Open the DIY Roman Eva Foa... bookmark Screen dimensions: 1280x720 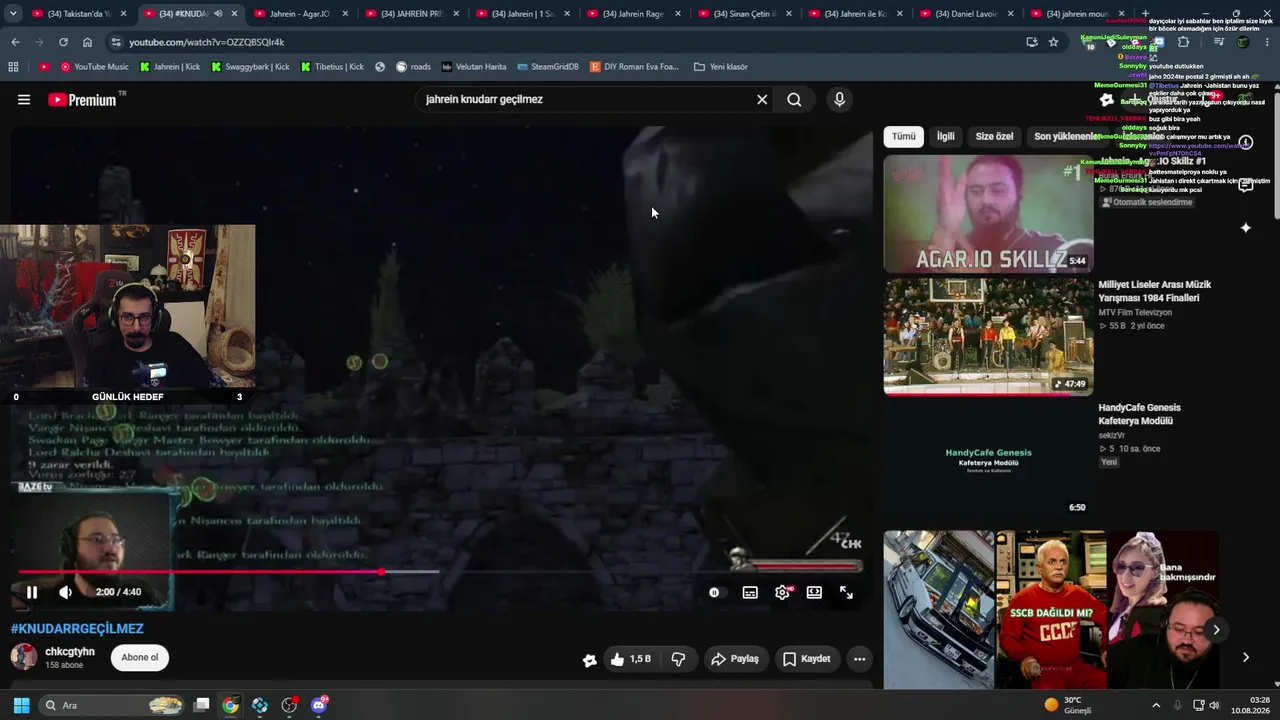[x=635, y=67]
